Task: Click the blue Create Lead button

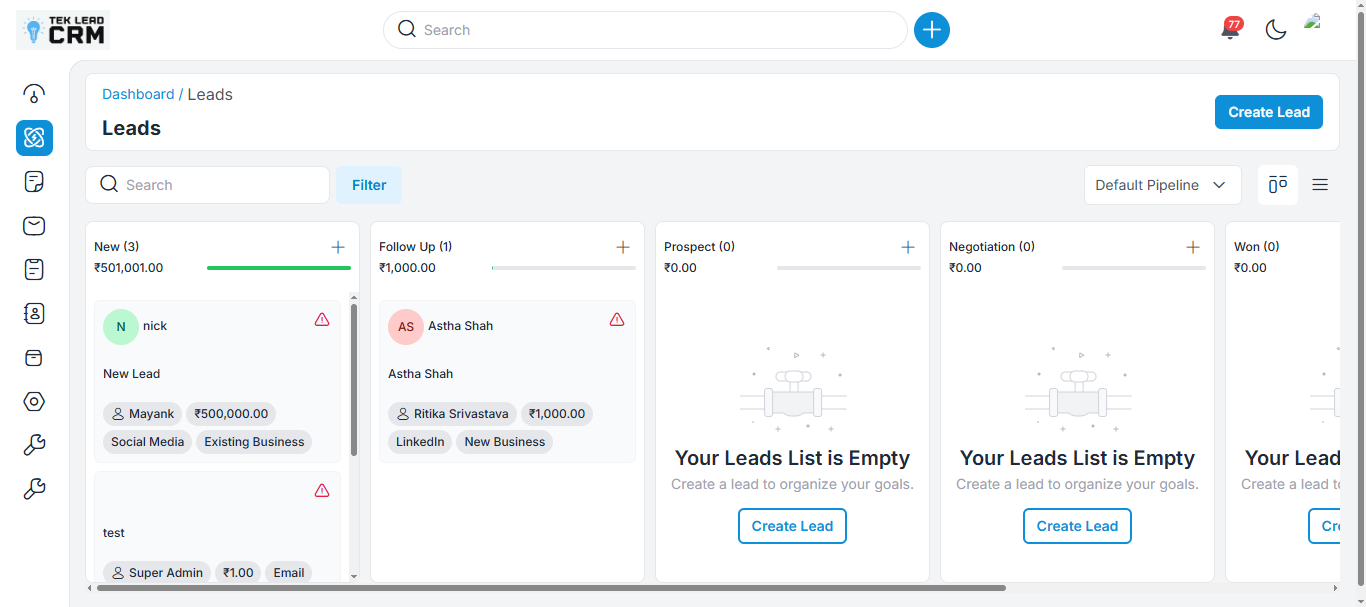Action: click(x=1268, y=112)
